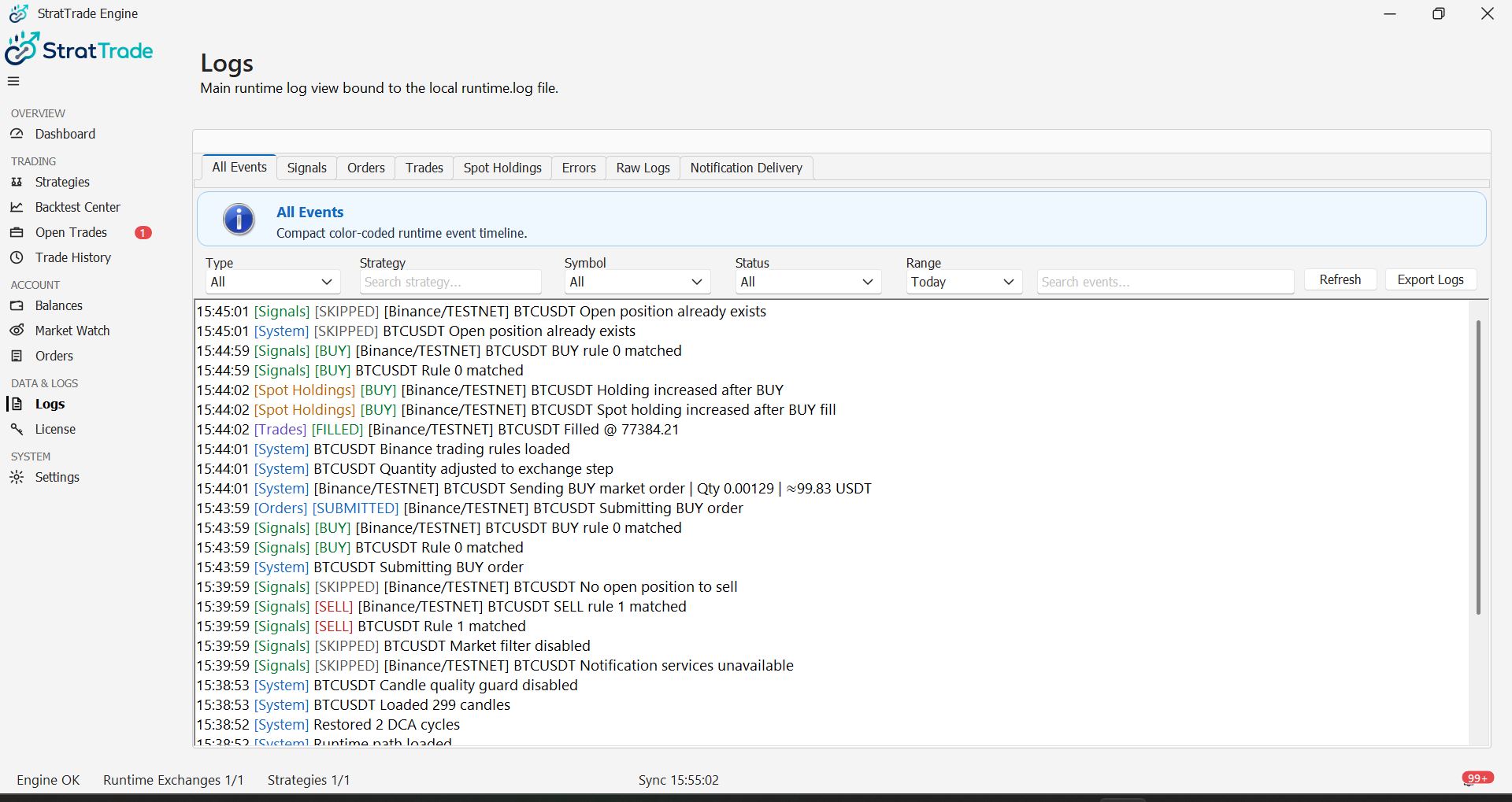Click the Strategies icon in sidebar

[x=17, y=182]
